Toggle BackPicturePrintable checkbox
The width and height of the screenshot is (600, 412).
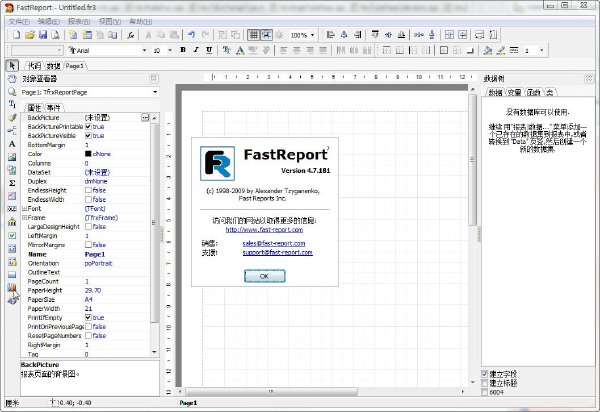[88, 126]
